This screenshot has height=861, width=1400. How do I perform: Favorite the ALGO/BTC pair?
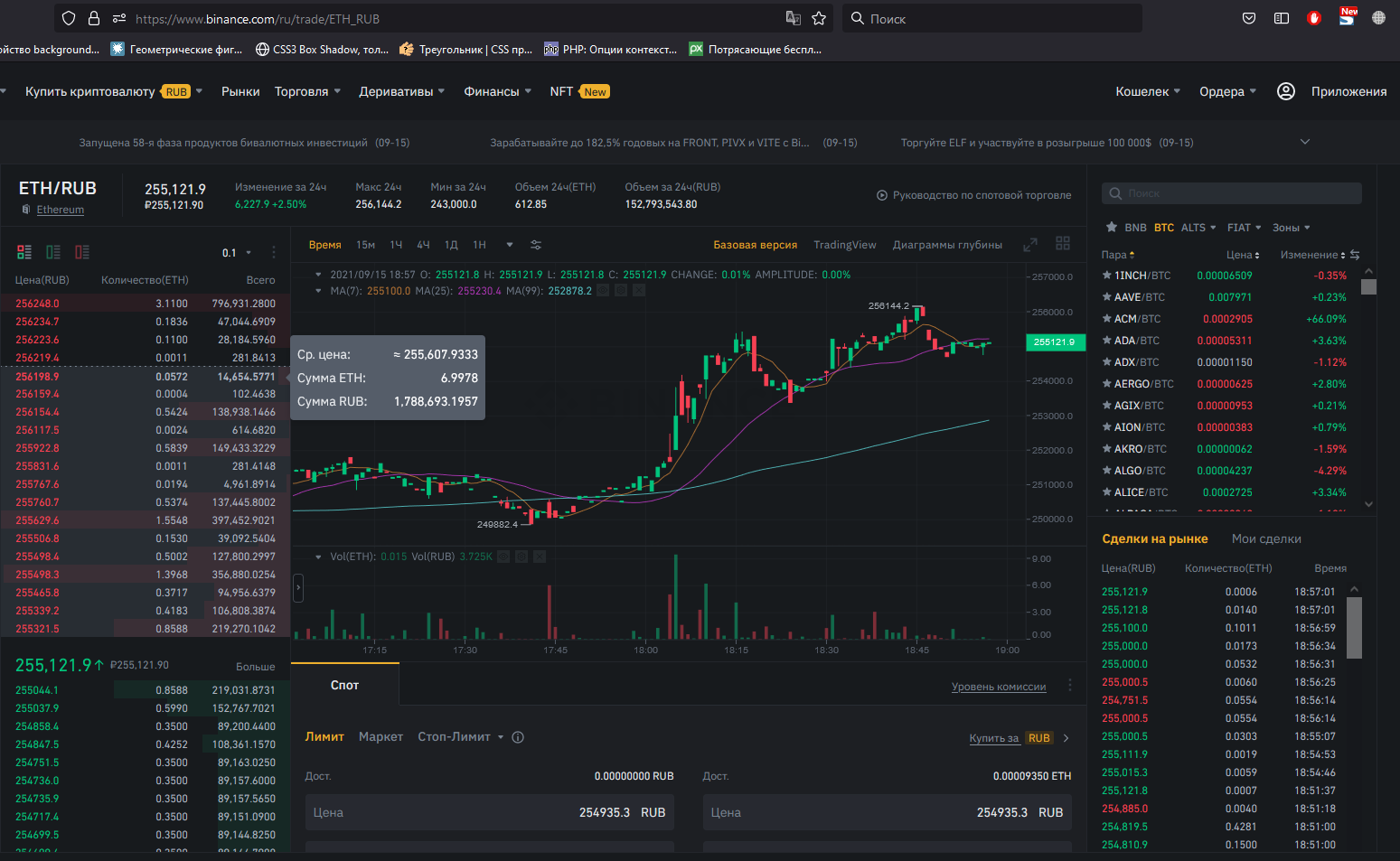tap(1107, 471)
